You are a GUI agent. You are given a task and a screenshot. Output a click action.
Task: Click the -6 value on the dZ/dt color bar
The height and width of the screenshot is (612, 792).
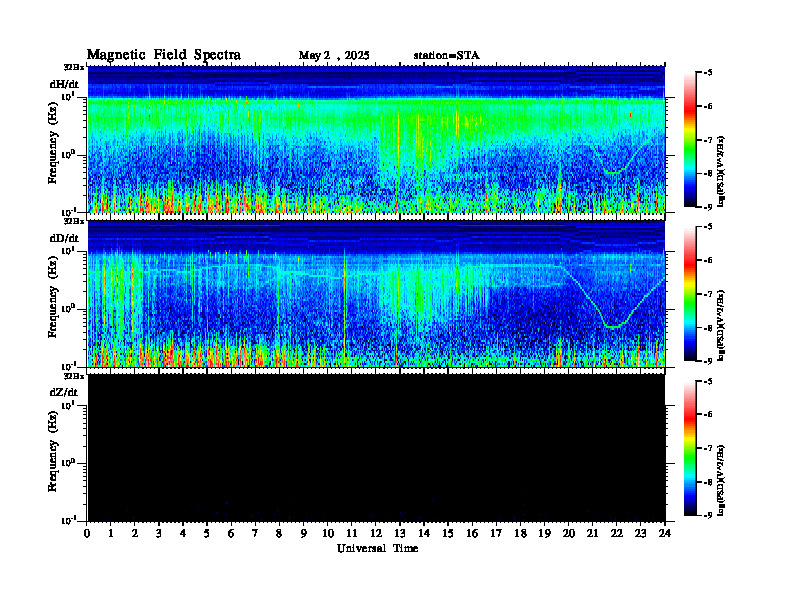[x=708, y=414]
